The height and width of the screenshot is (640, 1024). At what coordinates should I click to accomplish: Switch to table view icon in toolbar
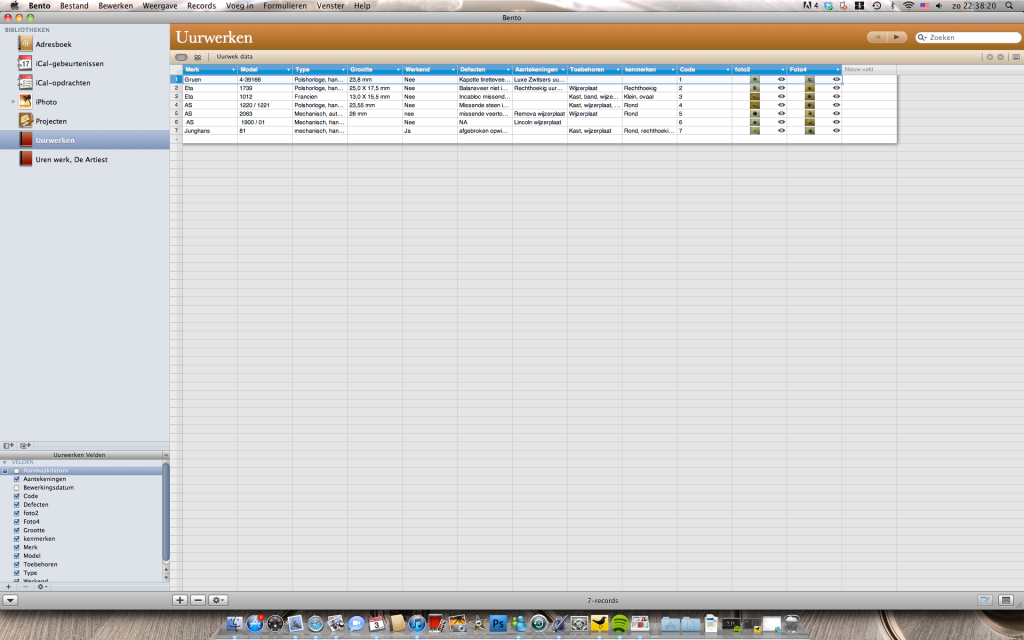pyautogui.click(x=182, y=57)
